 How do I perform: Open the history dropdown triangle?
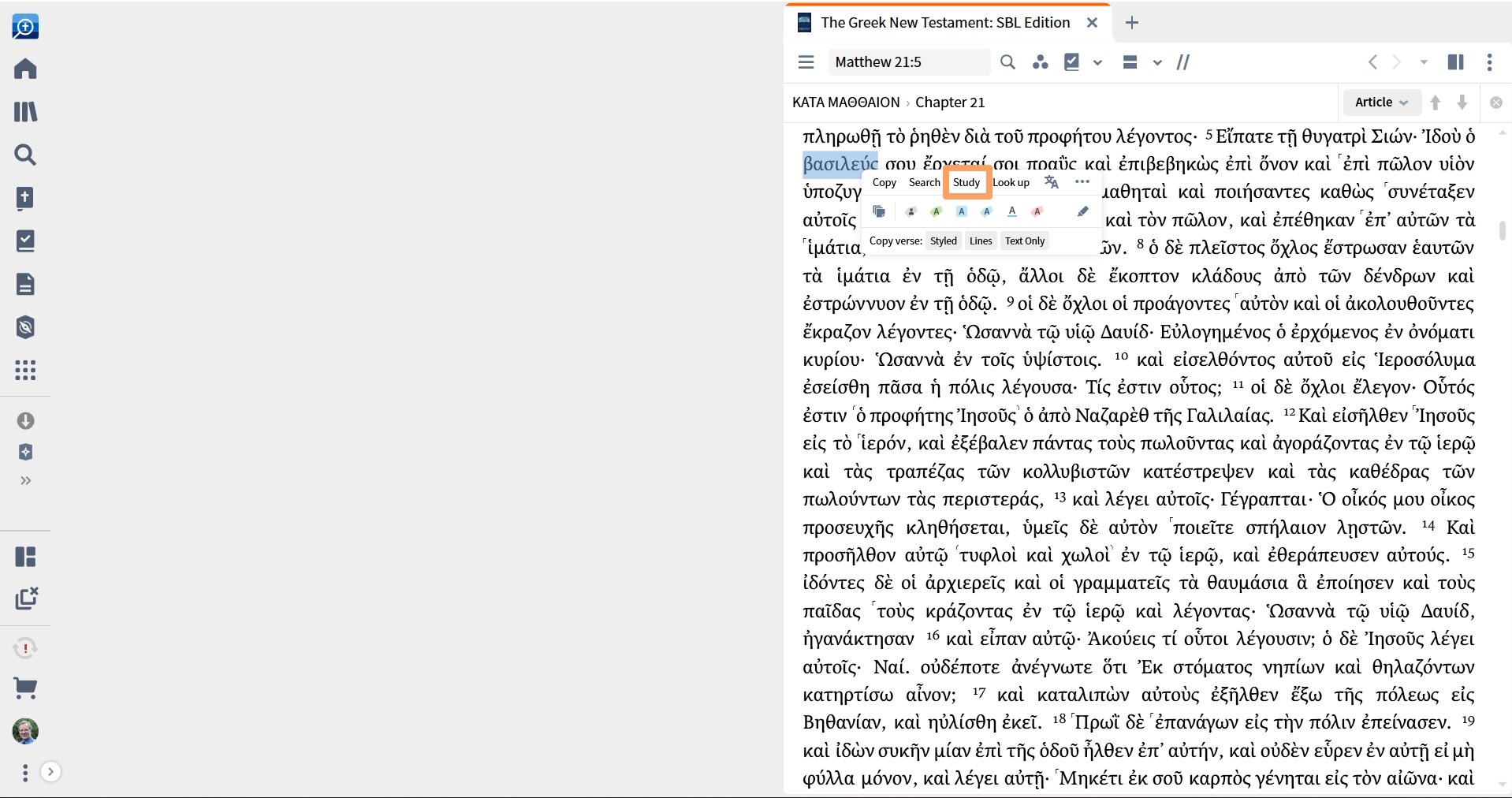1424,62
